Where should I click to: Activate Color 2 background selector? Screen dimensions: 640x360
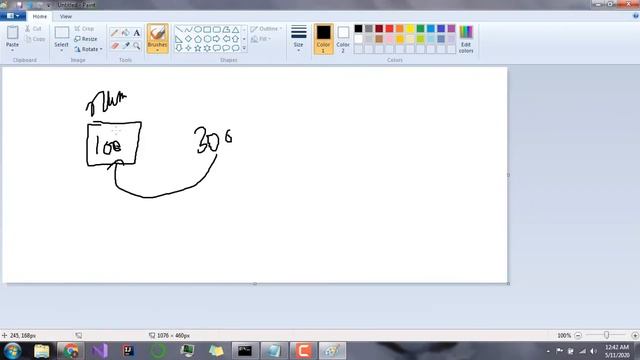tap(343, 39)
